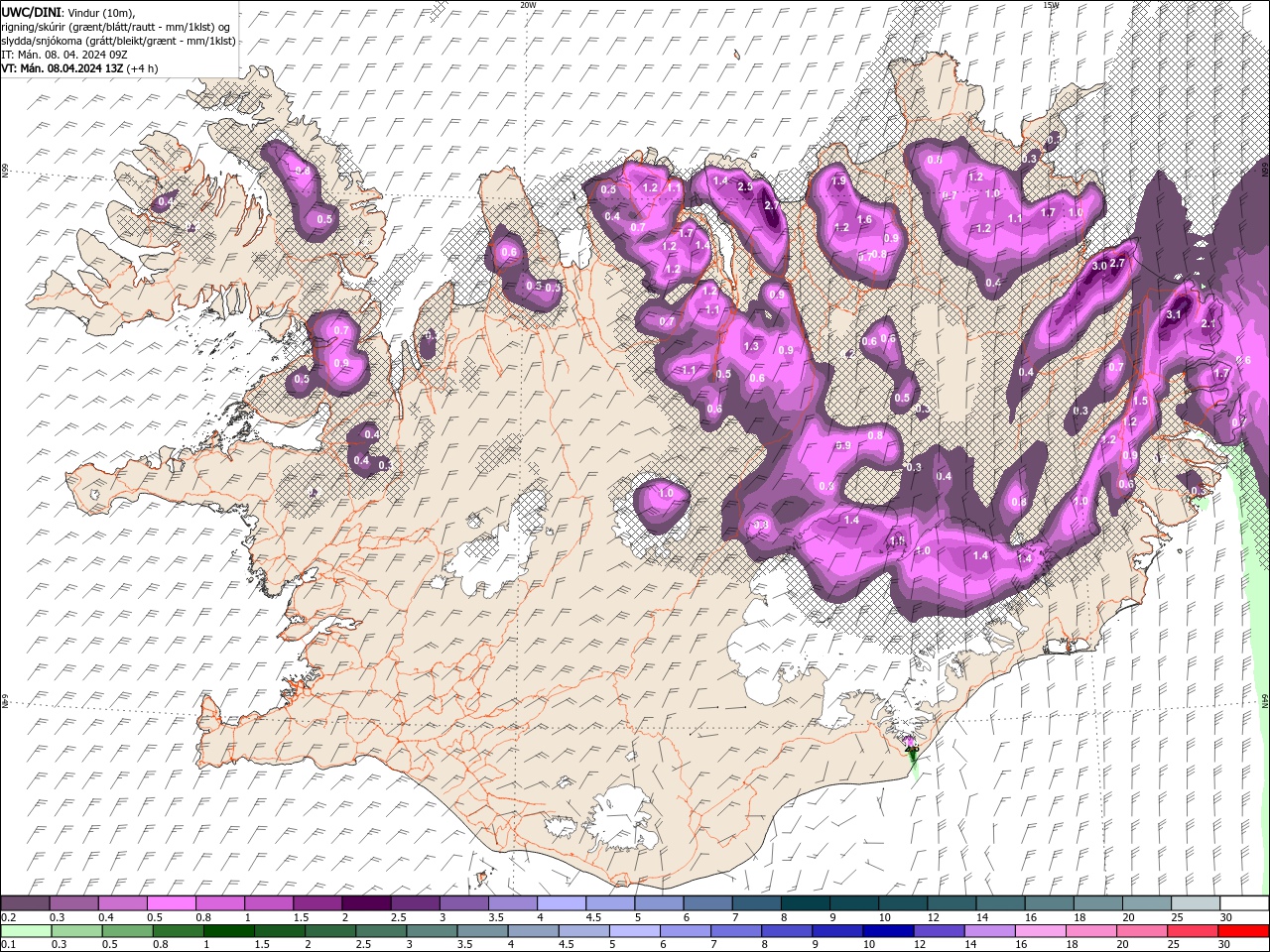Click the '15W' longitude label
Image resolution: width=1270 pixels, height=952 pixels.
(x=1051, y=5)
